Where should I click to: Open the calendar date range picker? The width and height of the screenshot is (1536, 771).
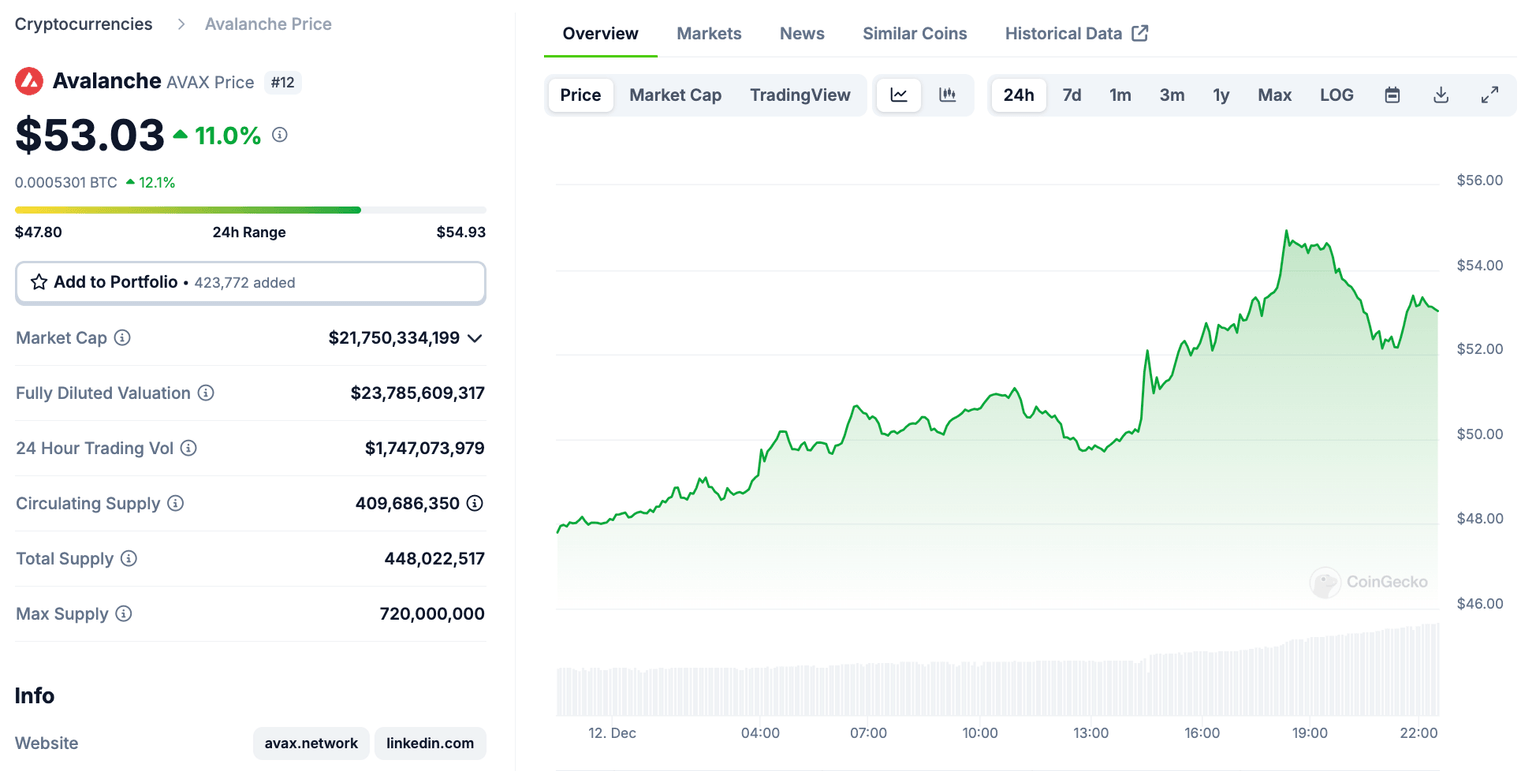tap(1392, 95)
